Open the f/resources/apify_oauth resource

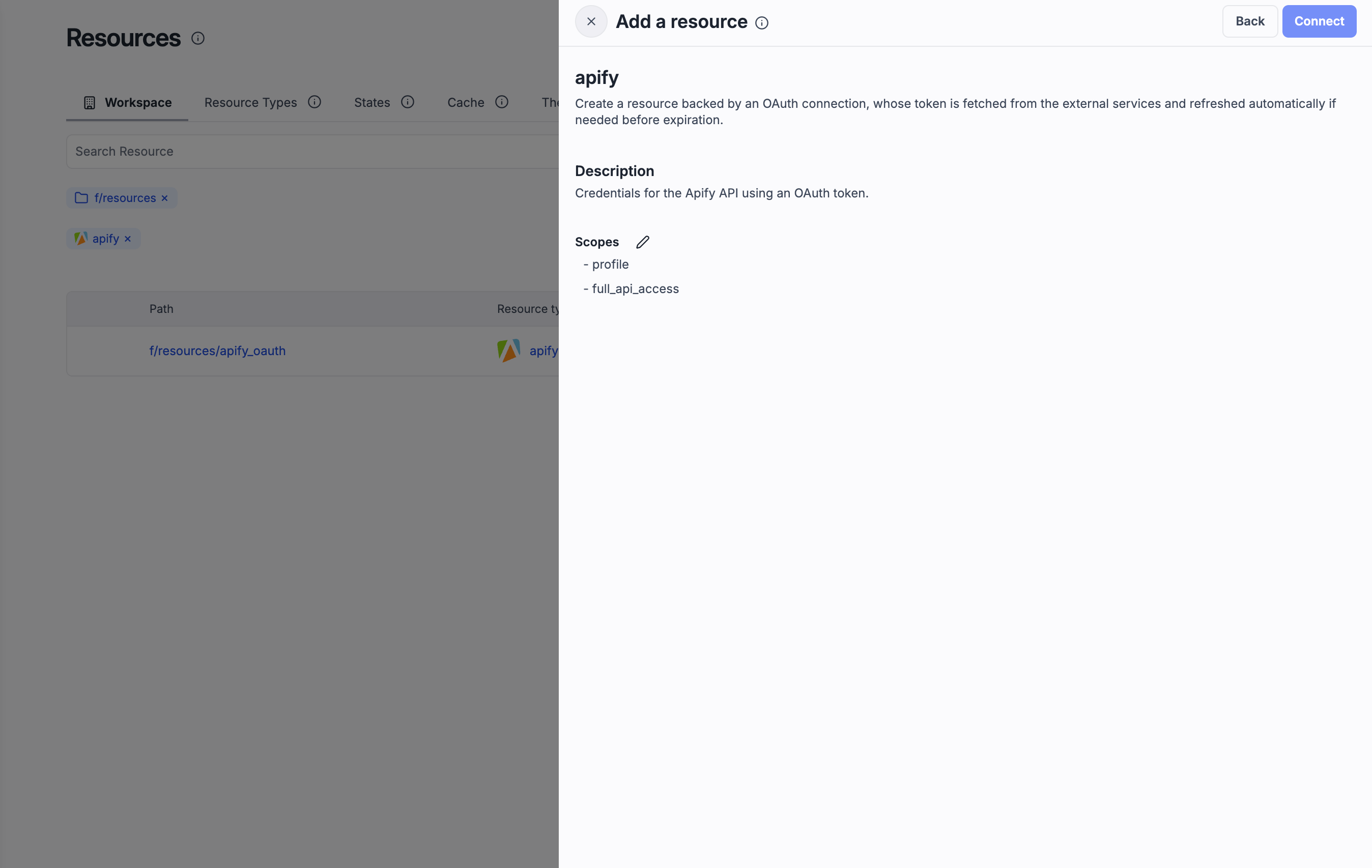point(217,350)
